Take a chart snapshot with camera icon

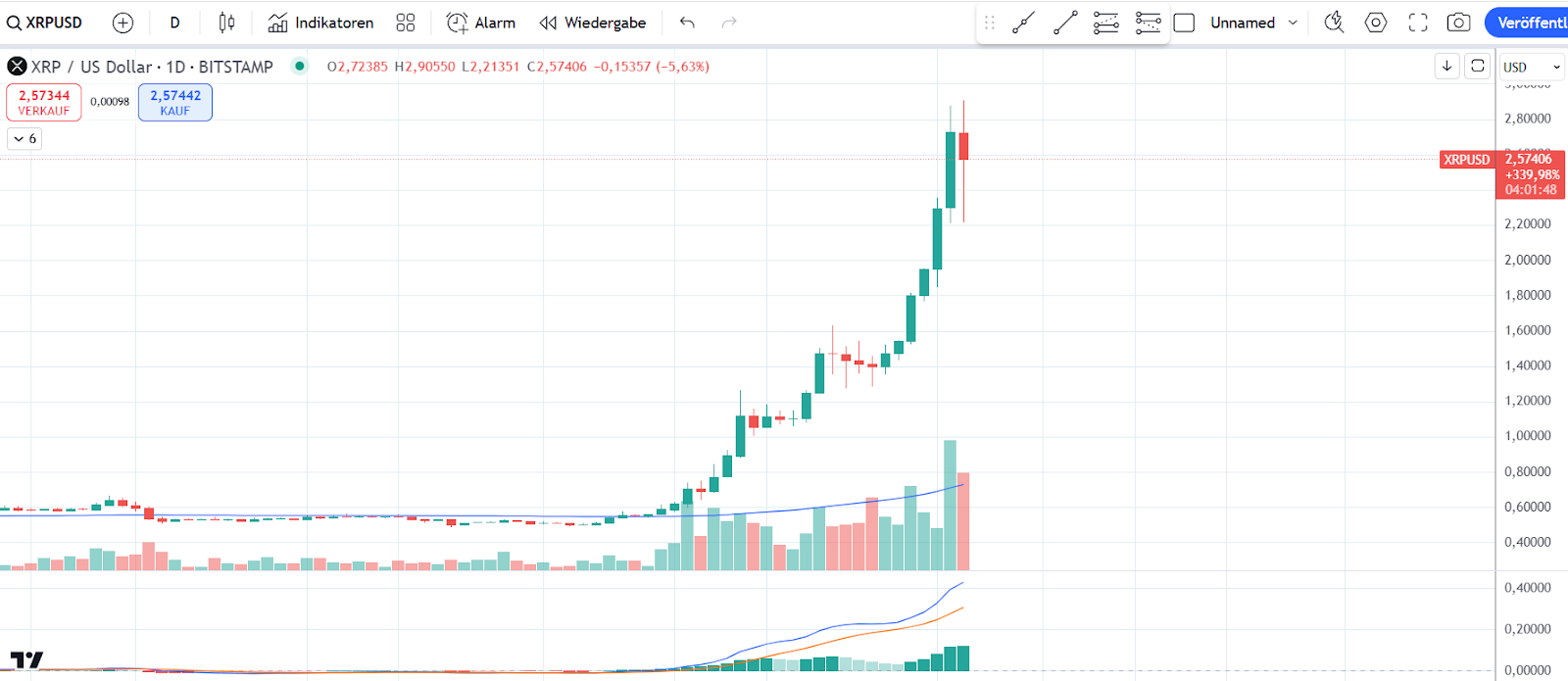pyautogui.click(x=1458, y=23)
